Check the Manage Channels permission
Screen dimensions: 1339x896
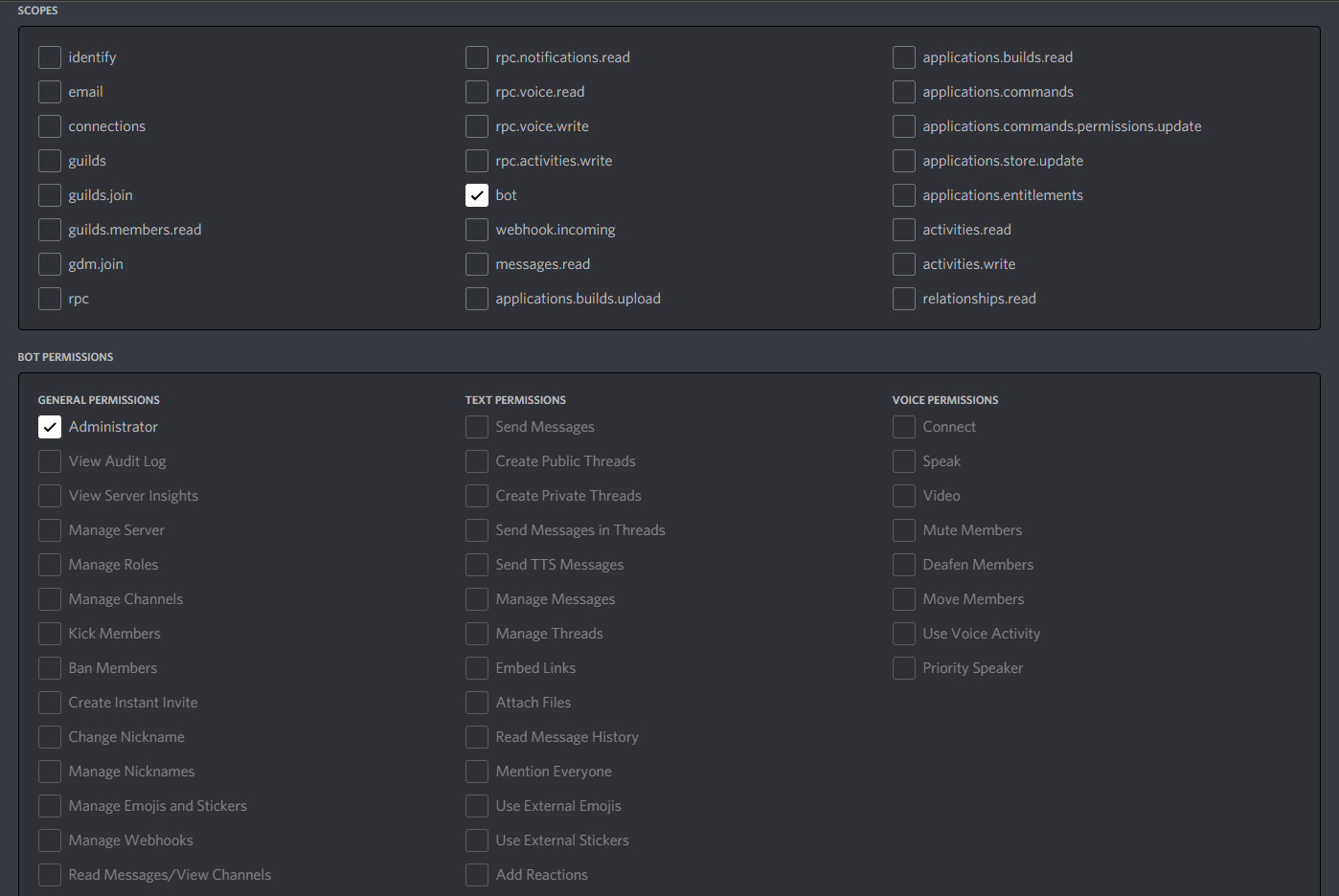[50, 599]
